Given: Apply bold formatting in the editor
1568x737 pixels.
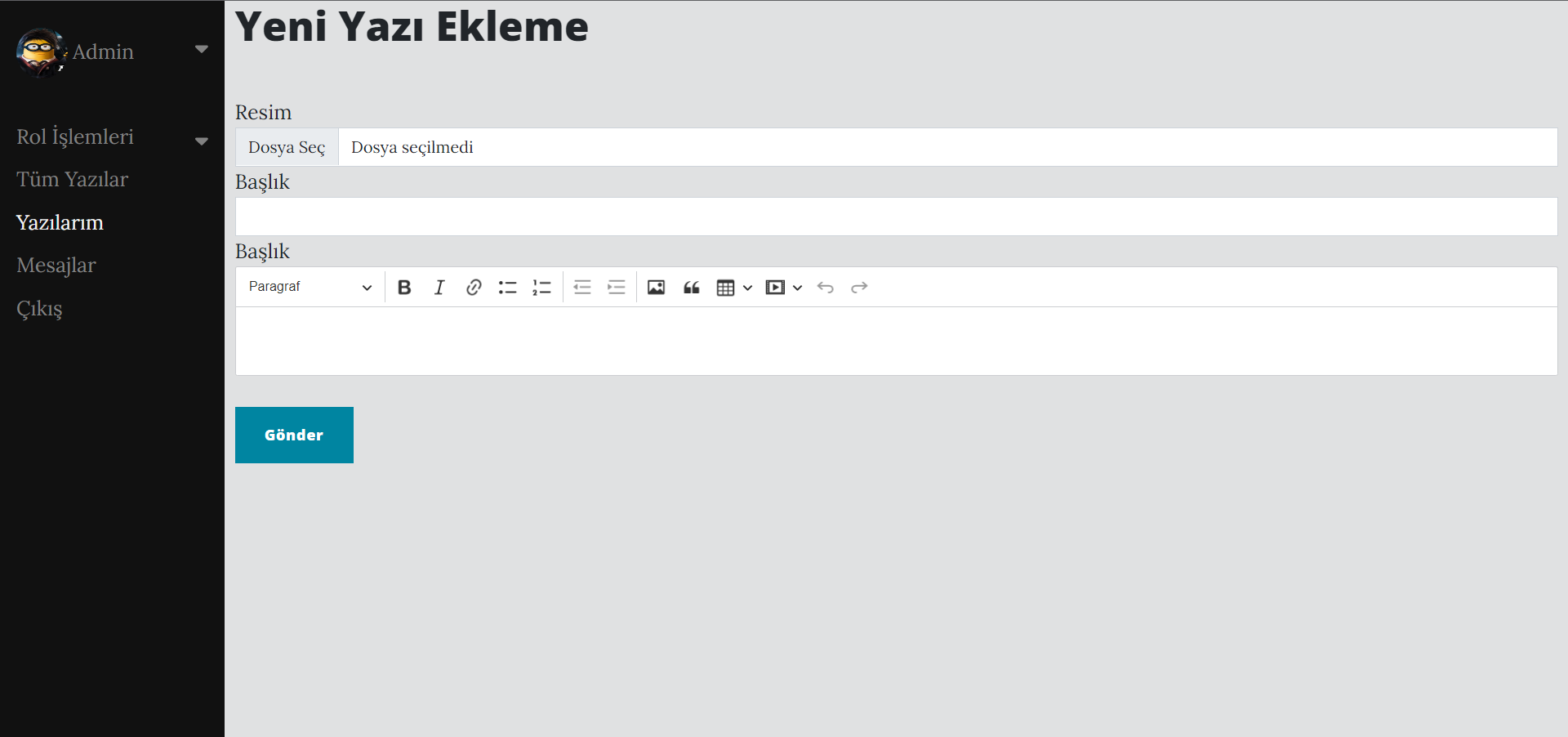Looking at the screenshot, I should pos(404,287).
